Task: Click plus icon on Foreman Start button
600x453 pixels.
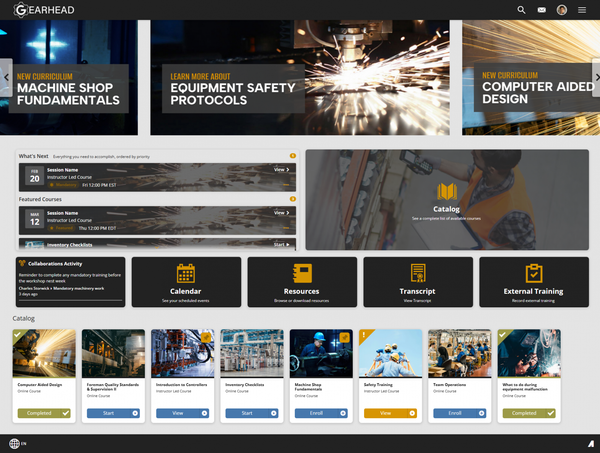Action: [135, 413]
